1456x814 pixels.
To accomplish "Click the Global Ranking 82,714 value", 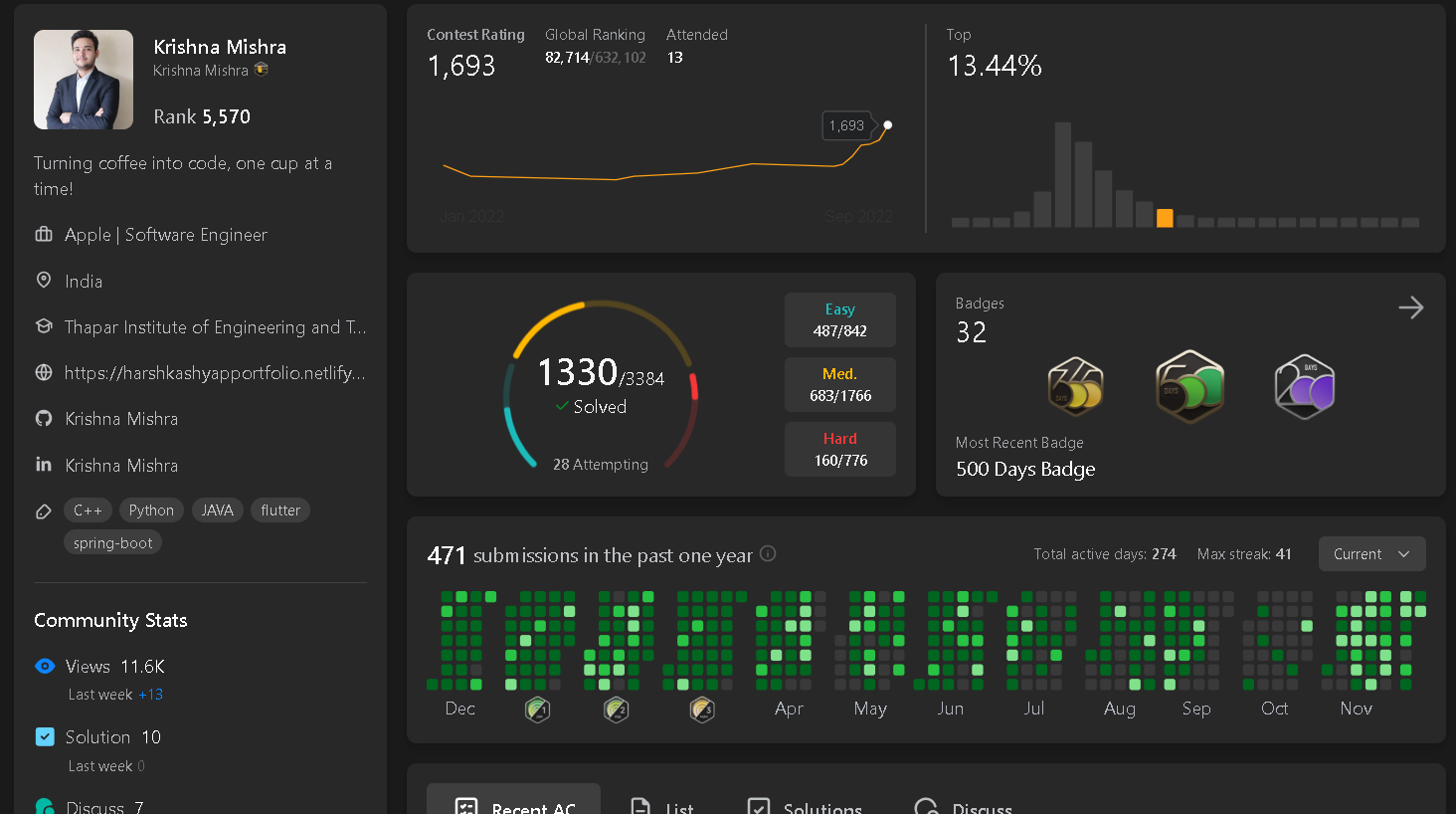I will pos(567,58).
